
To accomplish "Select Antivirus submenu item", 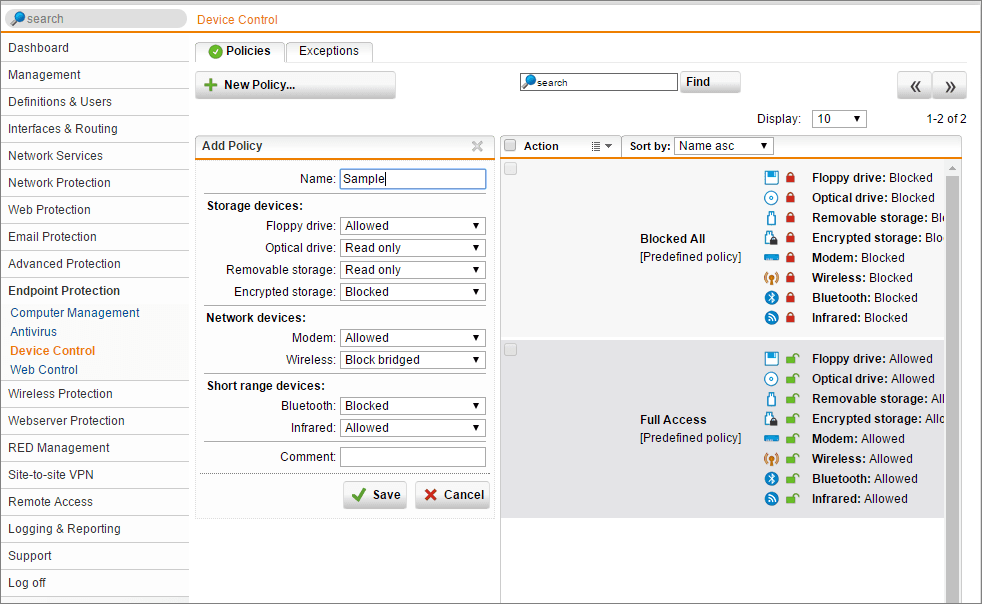I will click(x=33, y=331).
